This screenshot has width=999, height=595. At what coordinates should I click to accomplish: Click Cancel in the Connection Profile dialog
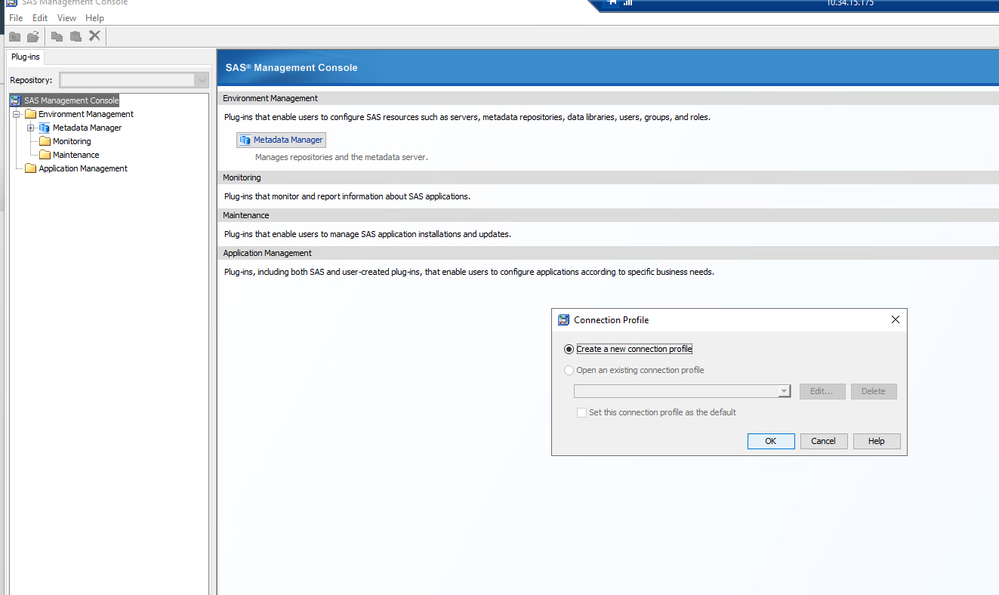coord(823,441)
